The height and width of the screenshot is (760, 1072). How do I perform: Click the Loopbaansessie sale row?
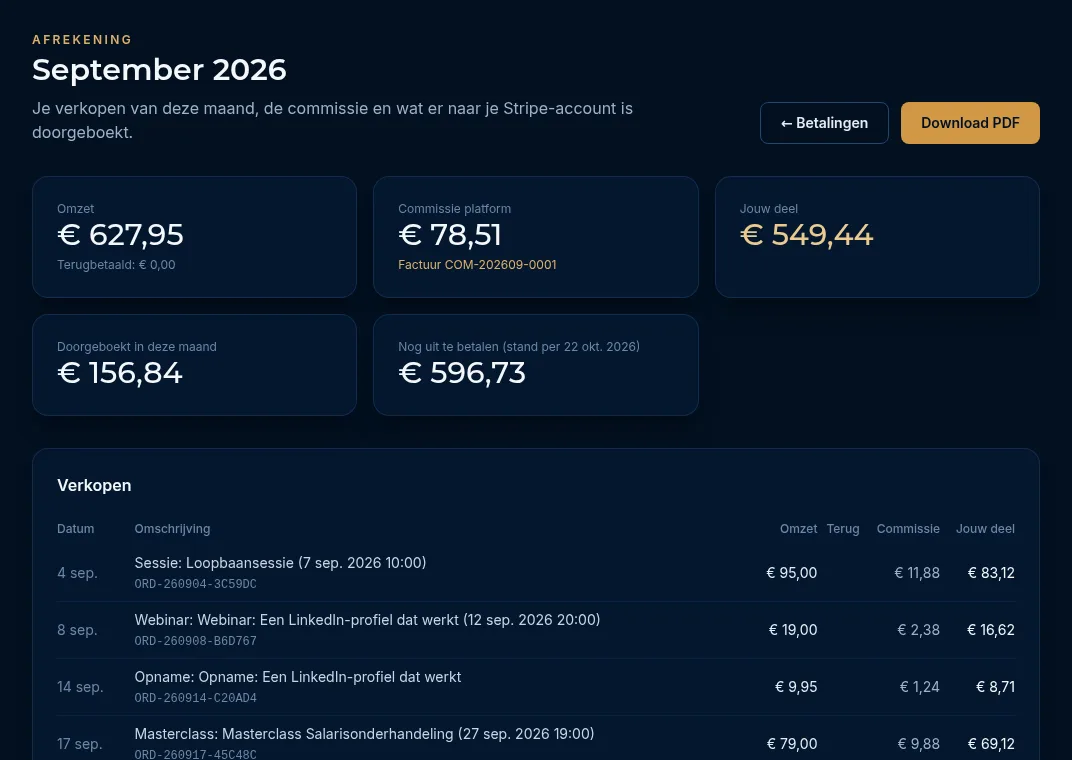(x=536, y=573)
